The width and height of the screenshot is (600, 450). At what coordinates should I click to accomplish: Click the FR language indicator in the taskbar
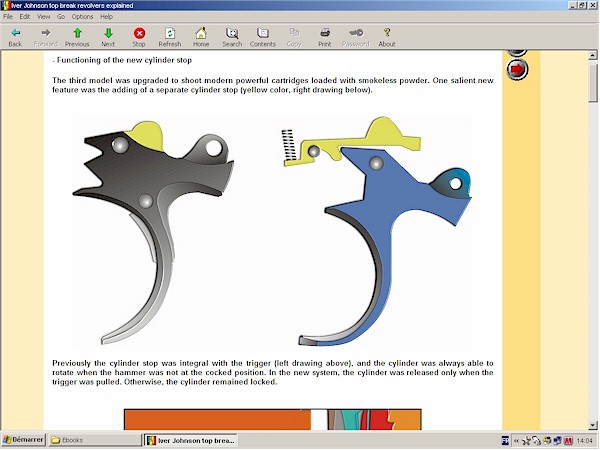click(505, 441)
